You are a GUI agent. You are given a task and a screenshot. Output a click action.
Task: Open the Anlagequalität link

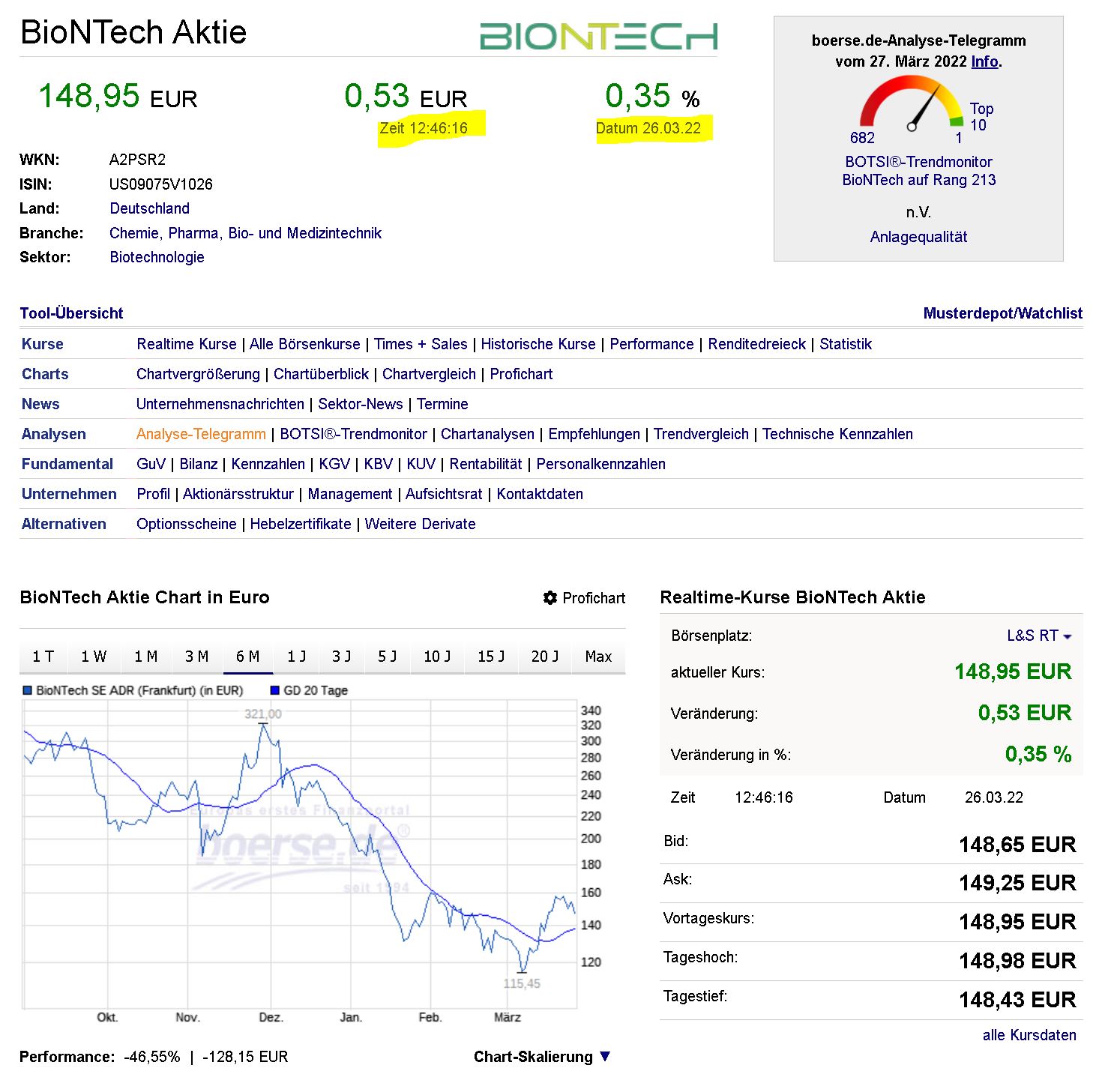[918, 237]
